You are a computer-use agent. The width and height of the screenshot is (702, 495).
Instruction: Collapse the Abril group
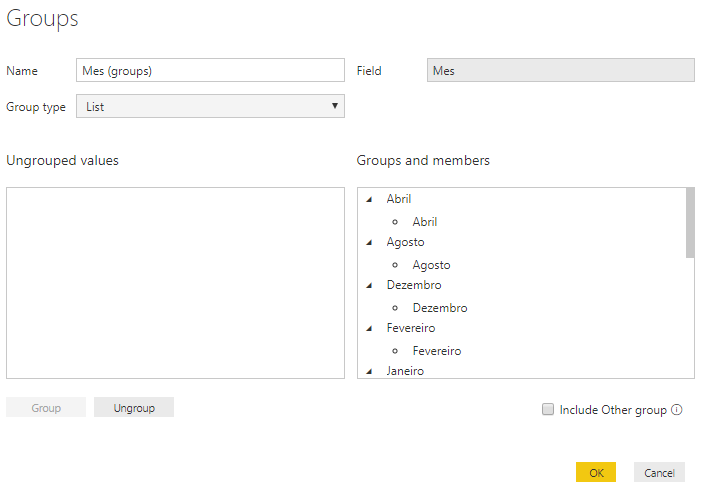[369, 200]
